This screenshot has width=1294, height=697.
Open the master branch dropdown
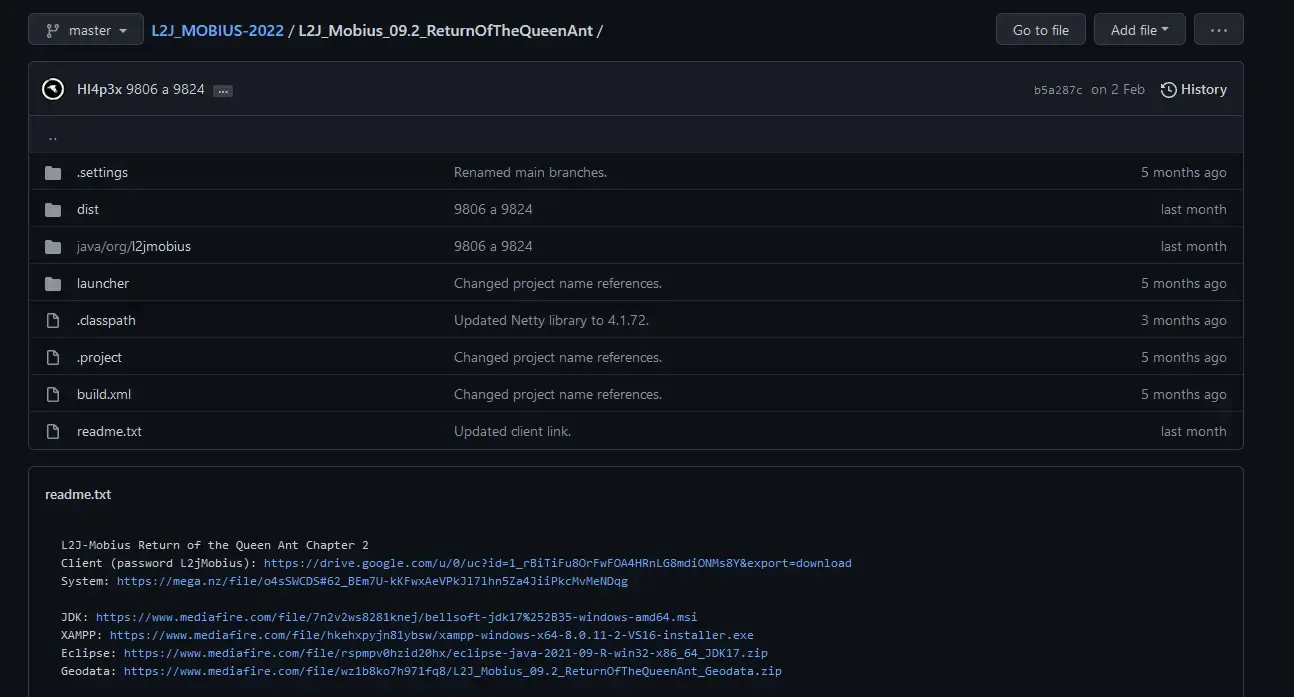(86, 30)
